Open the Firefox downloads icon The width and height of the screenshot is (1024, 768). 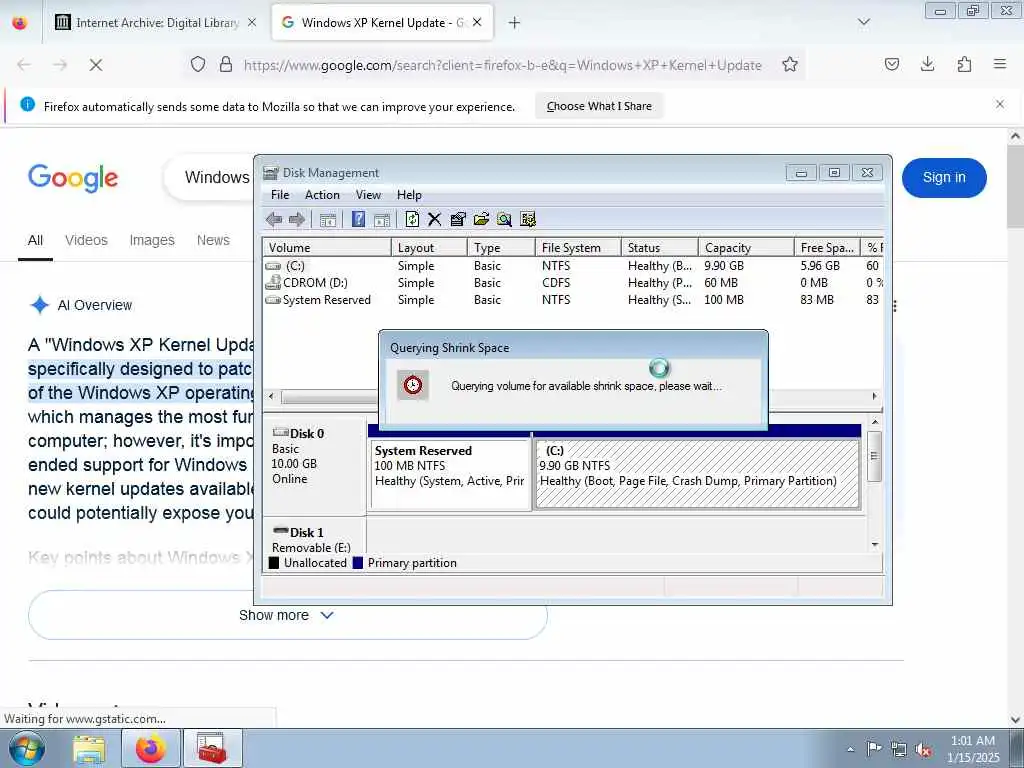tap(927, 64)
